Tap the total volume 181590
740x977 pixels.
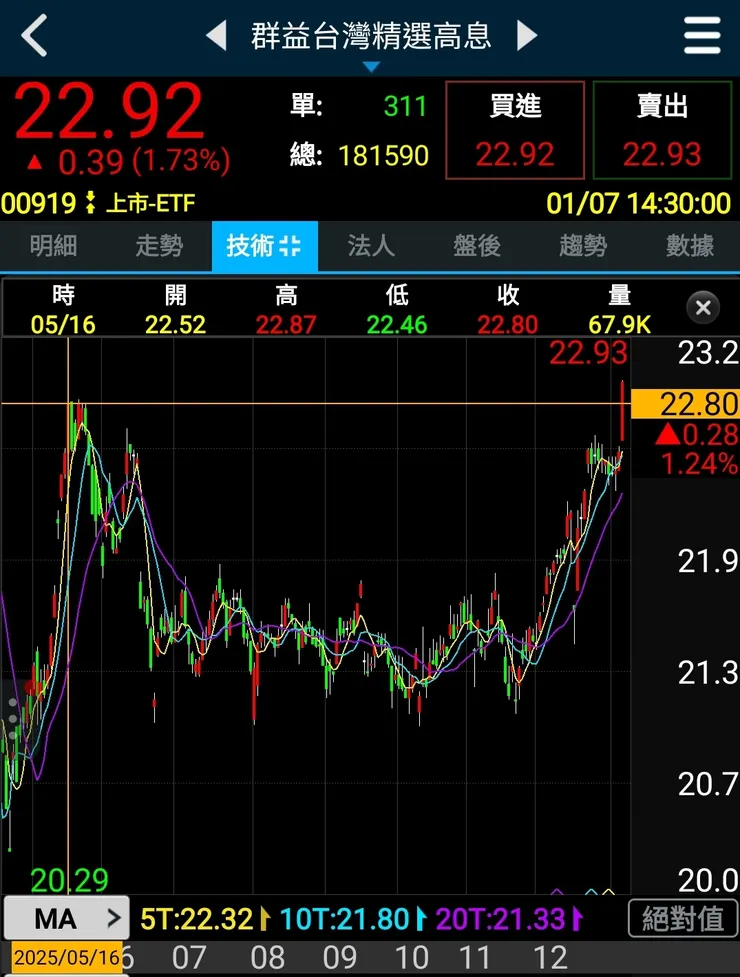pos(384,156)
